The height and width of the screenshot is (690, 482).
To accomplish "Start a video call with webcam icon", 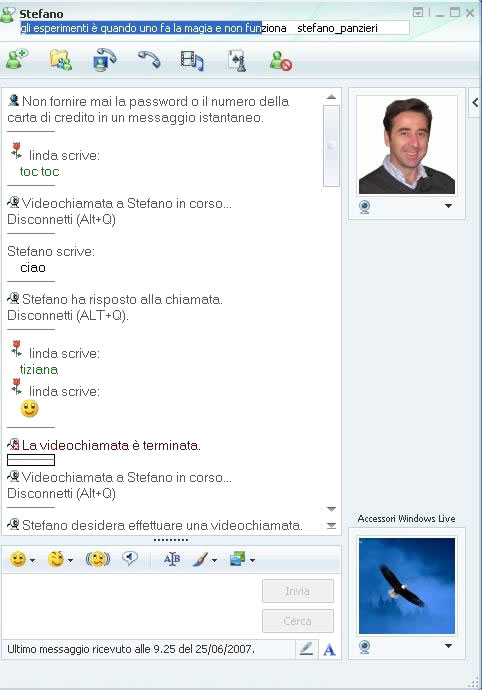I will coord(104,60).
